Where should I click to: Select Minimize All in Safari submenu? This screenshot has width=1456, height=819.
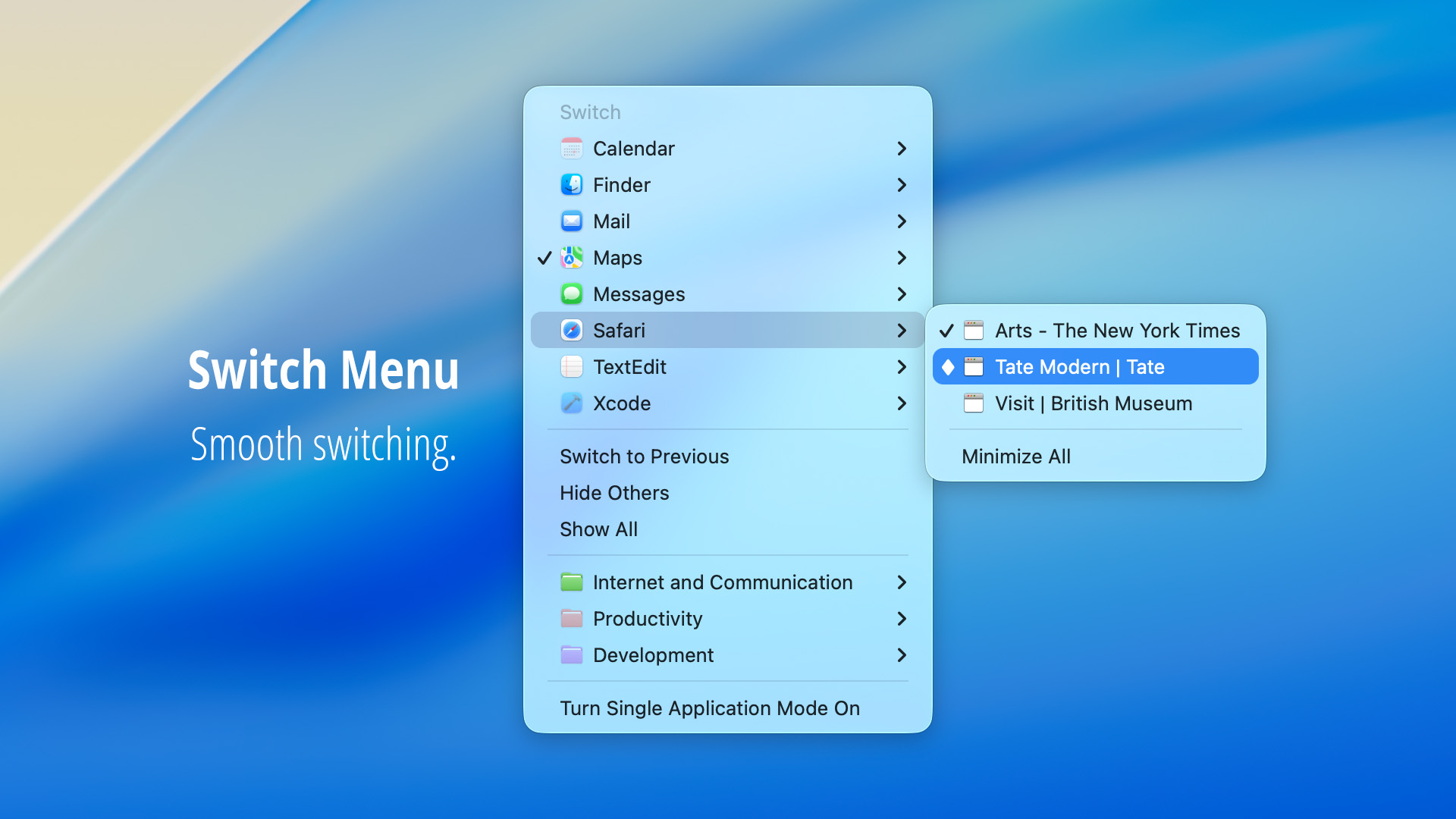coord(1096,457)
